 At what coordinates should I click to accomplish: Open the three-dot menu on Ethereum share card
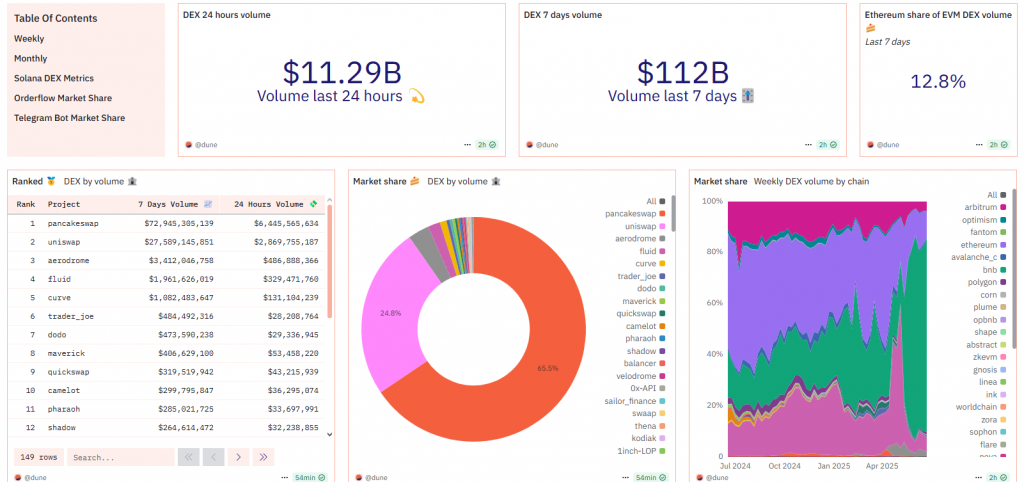[x=978, y=144]
